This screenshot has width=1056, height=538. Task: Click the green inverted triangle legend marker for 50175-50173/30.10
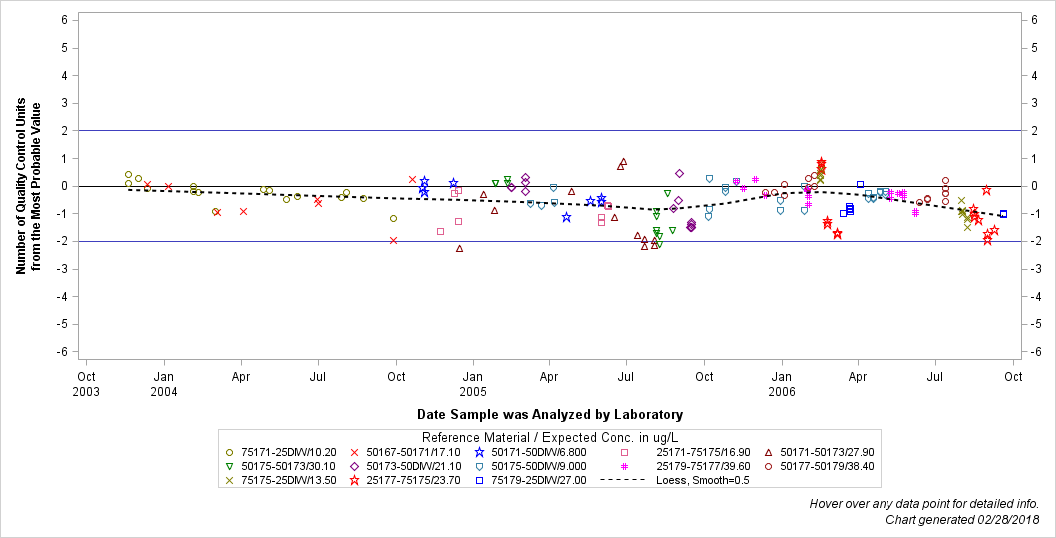(230, 466)
